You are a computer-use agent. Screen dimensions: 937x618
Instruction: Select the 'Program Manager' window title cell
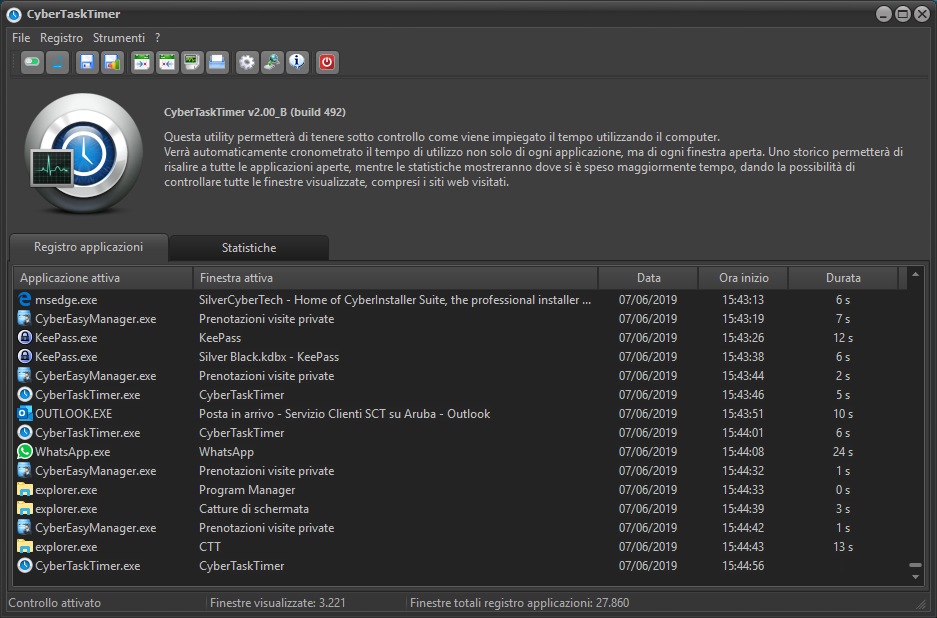pyautogui.click(x=247, y=490)
